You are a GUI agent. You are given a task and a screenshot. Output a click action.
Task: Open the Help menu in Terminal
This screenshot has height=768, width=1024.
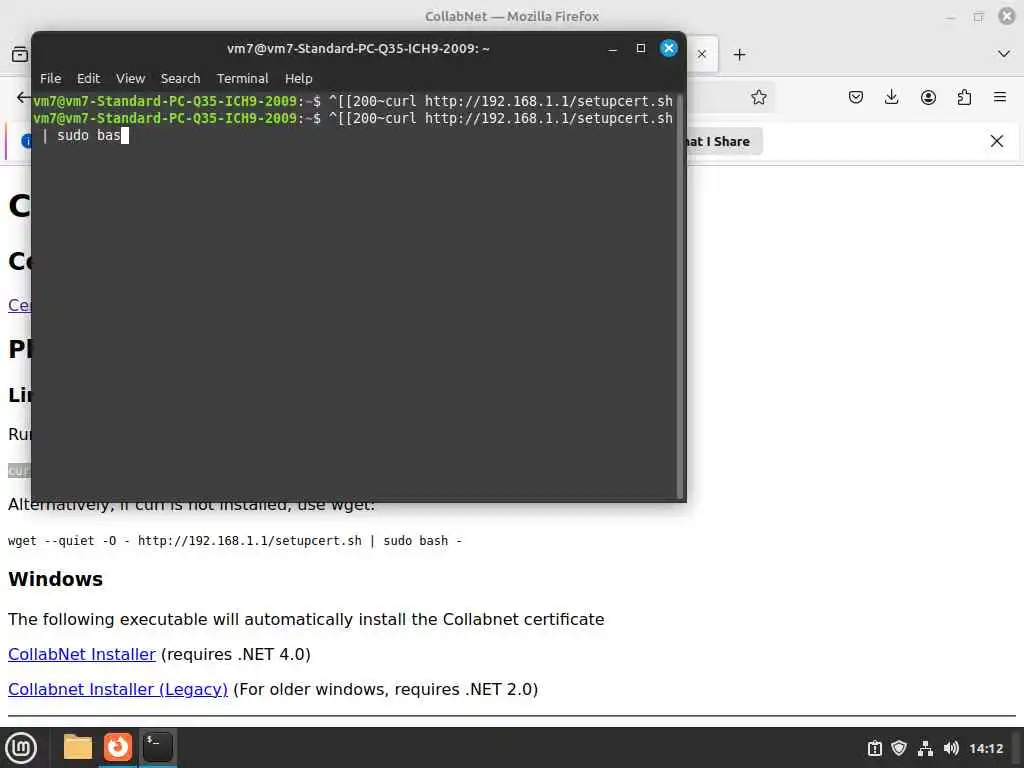tap(298, 78)
